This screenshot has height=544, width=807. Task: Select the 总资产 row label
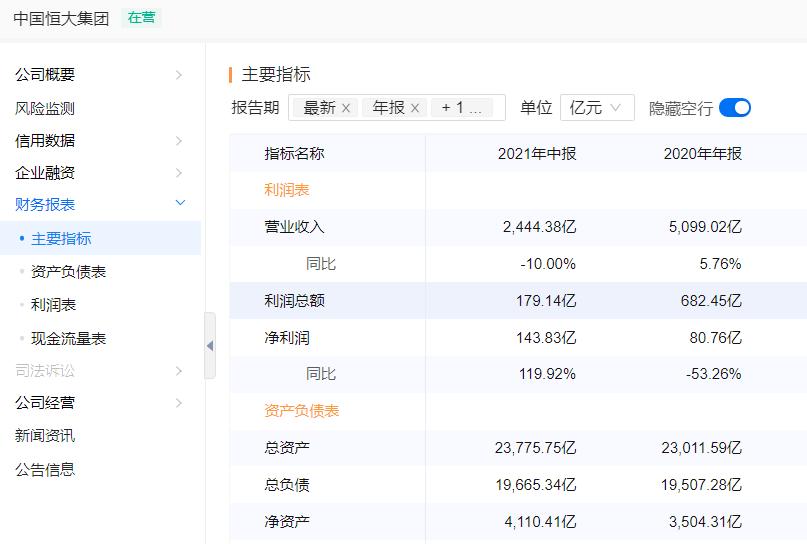[x=287, y=447]
